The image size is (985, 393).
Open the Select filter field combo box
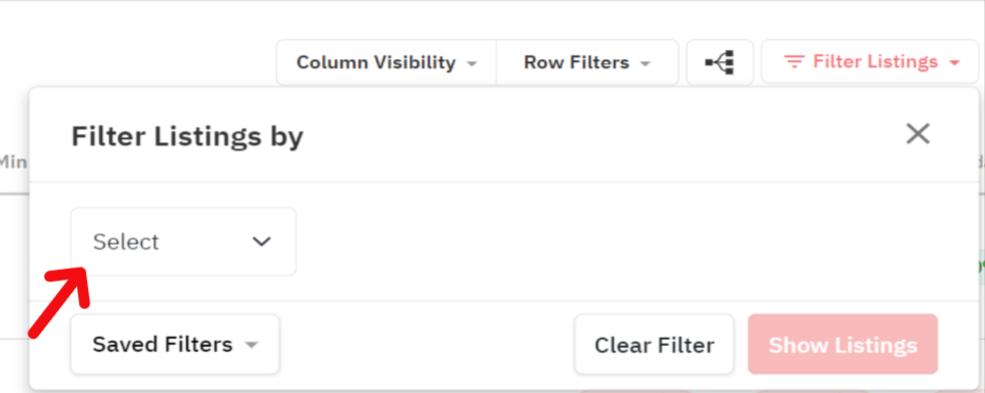[x=183, y=242]
